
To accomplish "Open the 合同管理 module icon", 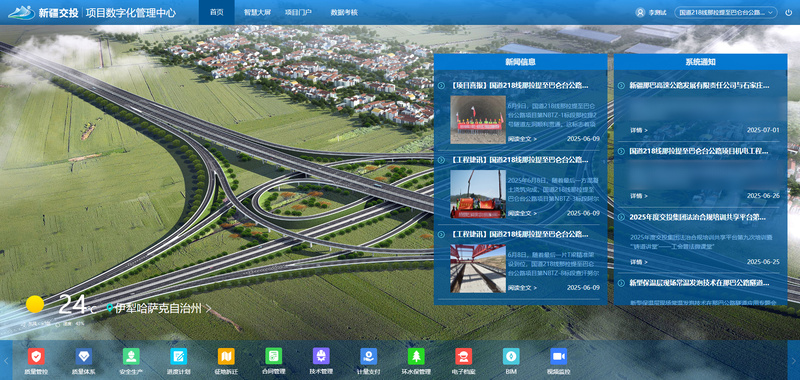I will 273,356.
